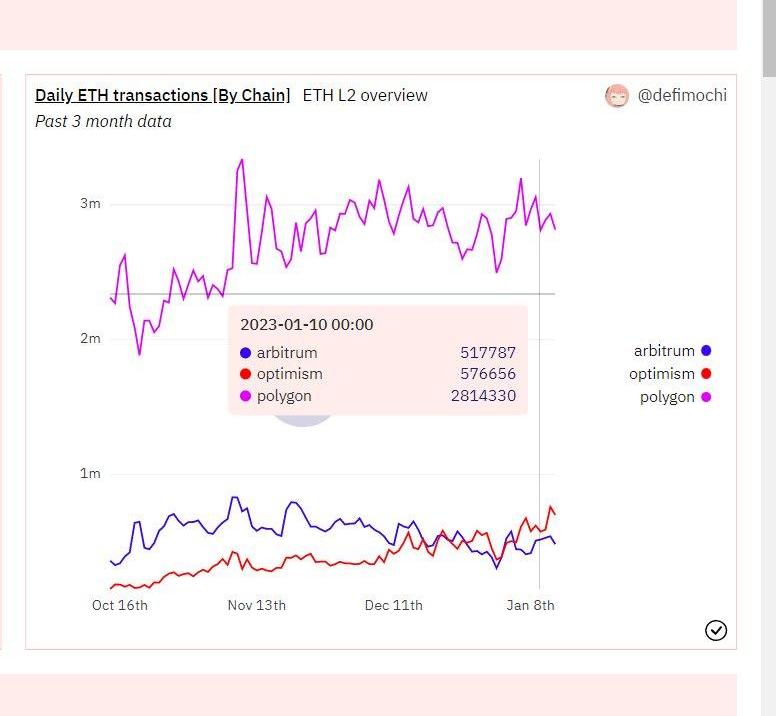
Task: Open the @defimochi profile link
Action: (682, 95)
